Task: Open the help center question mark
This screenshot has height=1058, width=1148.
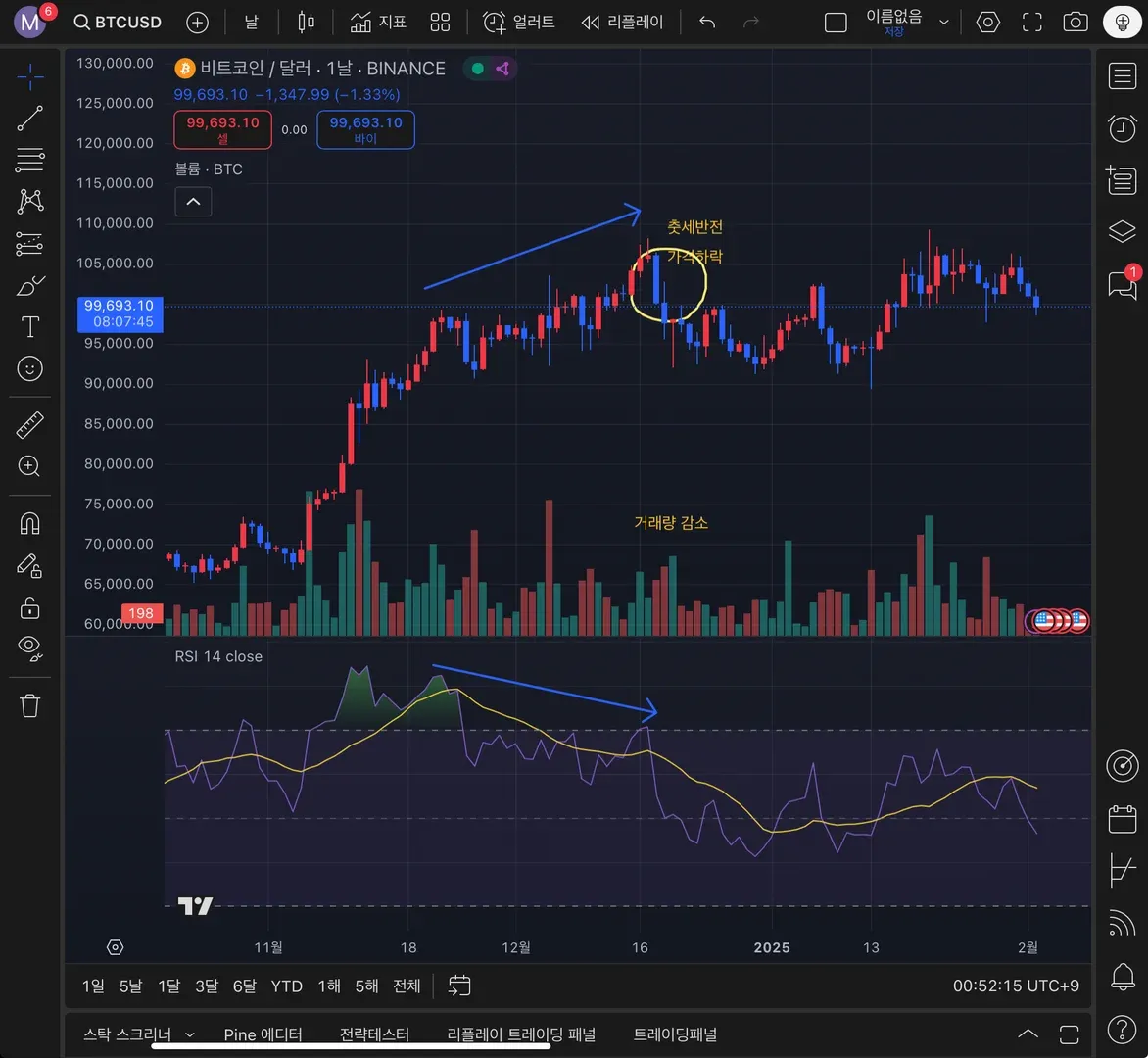Action: coord(1122,1030)
